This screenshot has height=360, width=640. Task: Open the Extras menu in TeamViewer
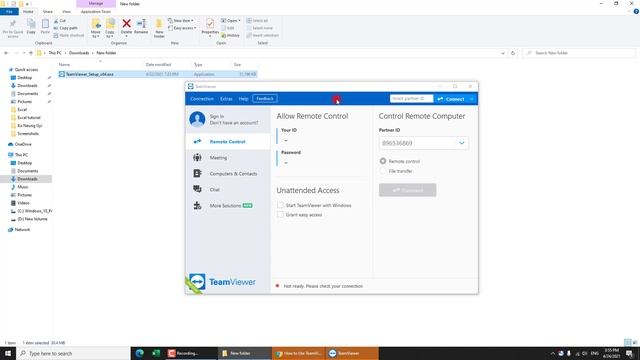pyautogui.click(x=226, y=99)
